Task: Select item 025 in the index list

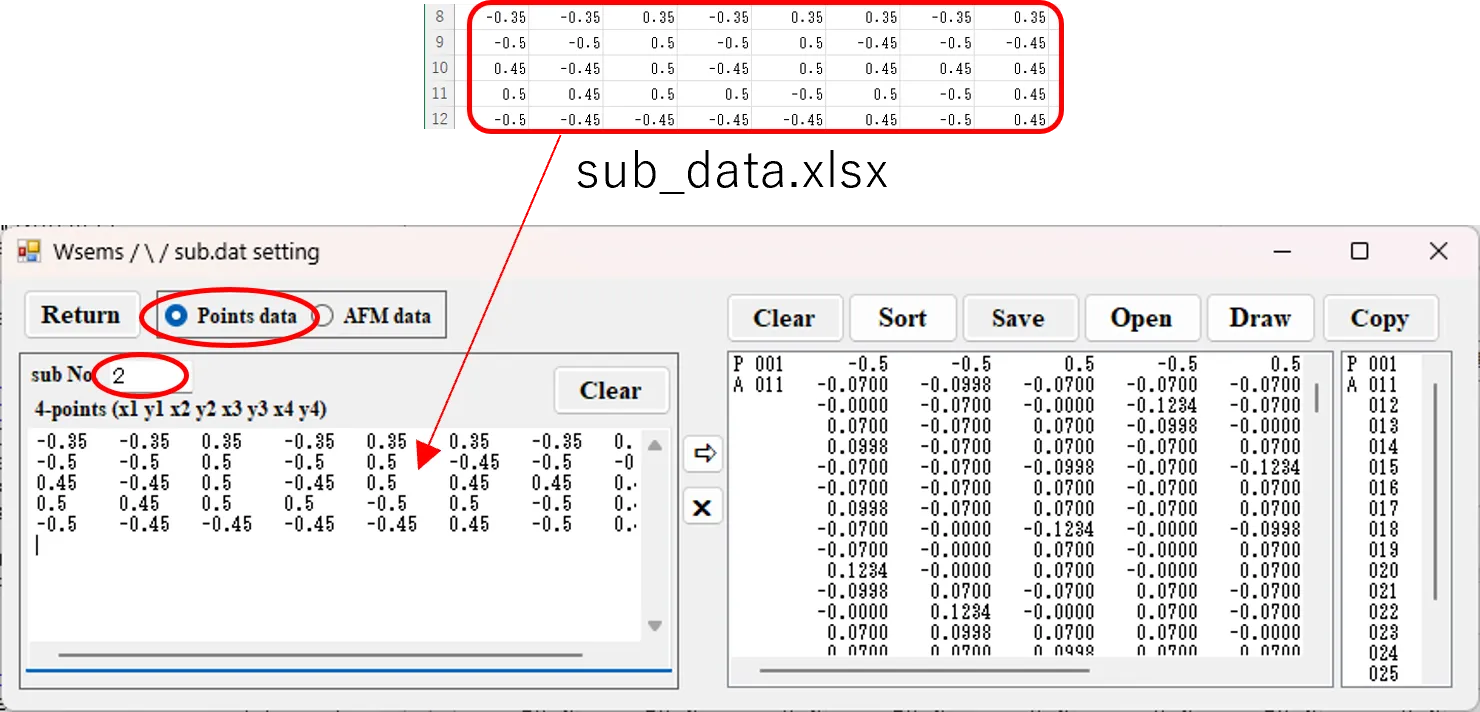Action: click(1383, 674)
